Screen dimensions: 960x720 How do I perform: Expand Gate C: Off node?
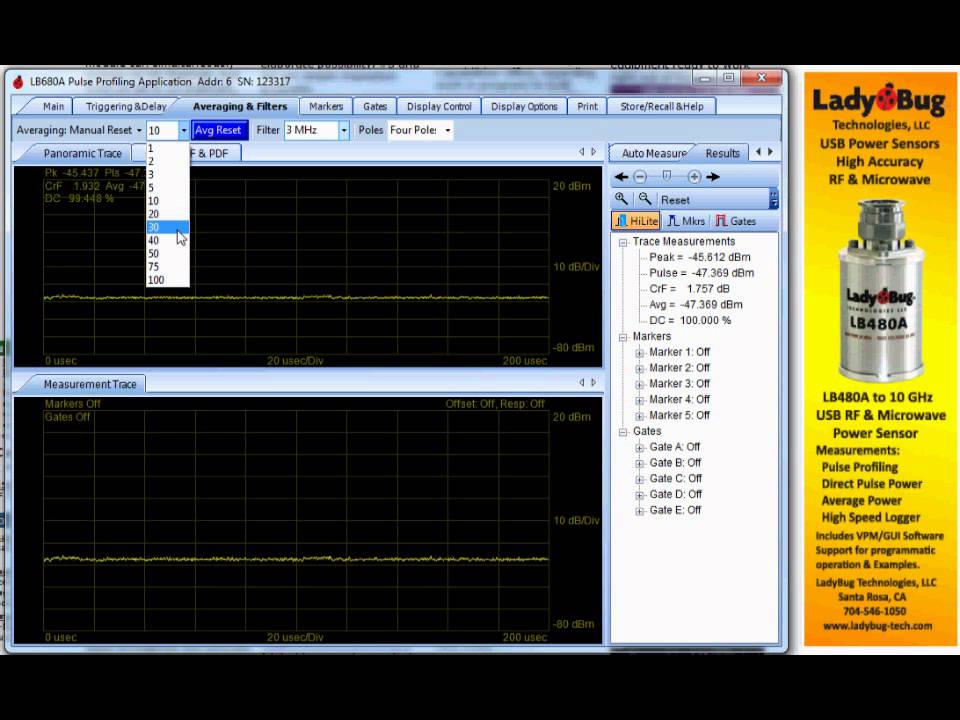pos(640,479)
